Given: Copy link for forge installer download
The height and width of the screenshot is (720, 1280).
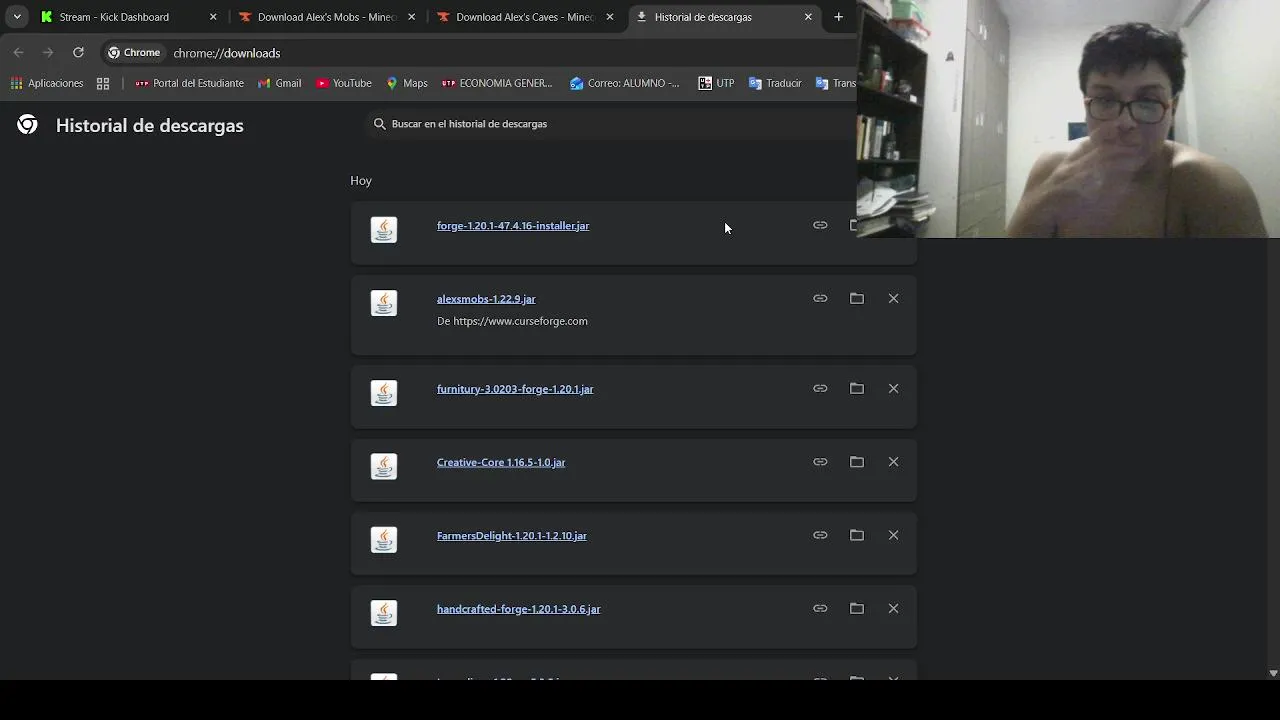Looking at the screenshot, I should pyautogui.click(x=820, y=225).
